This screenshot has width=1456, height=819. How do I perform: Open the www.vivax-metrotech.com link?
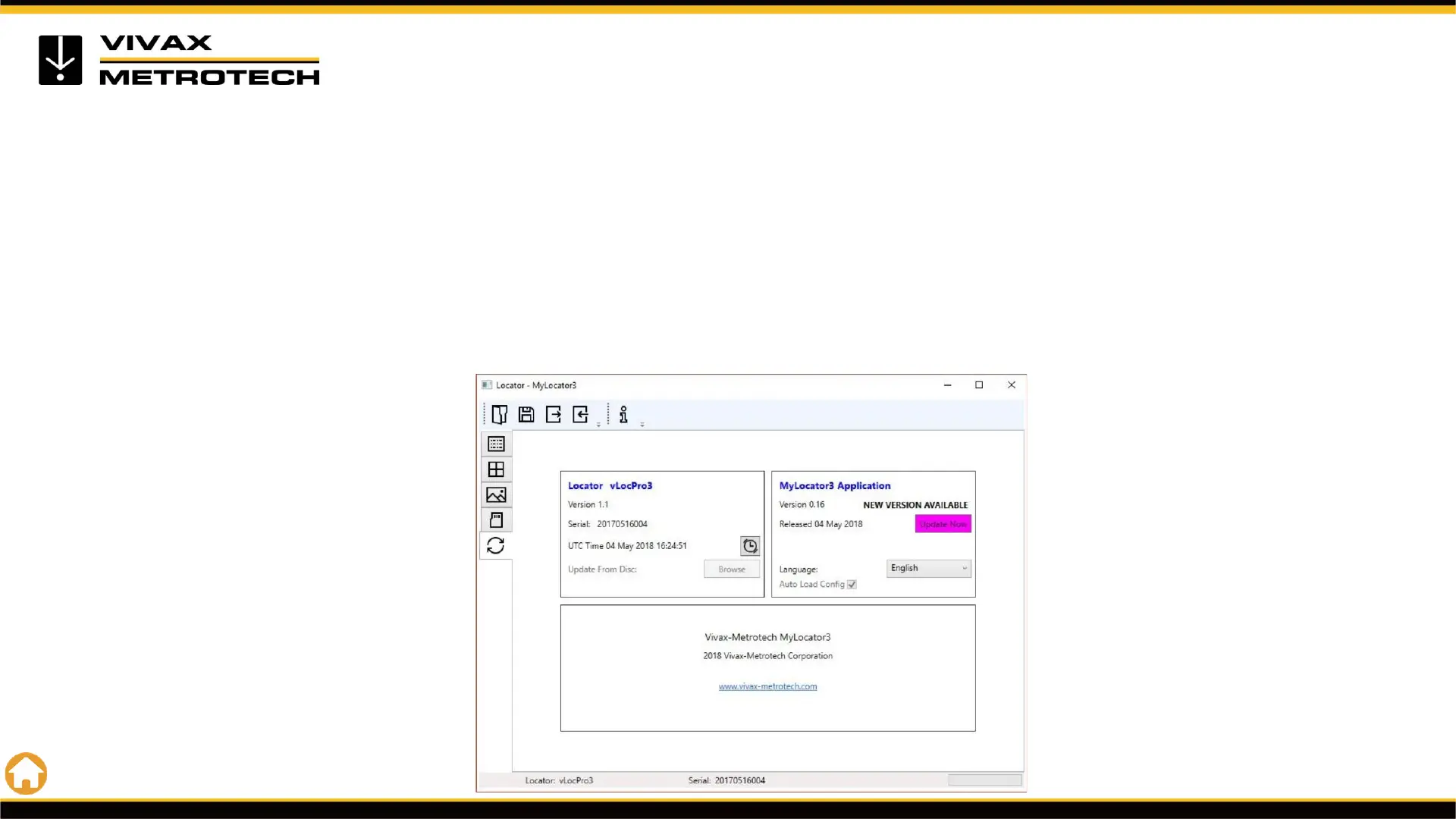pyautogui.click(x=767, y=686)
